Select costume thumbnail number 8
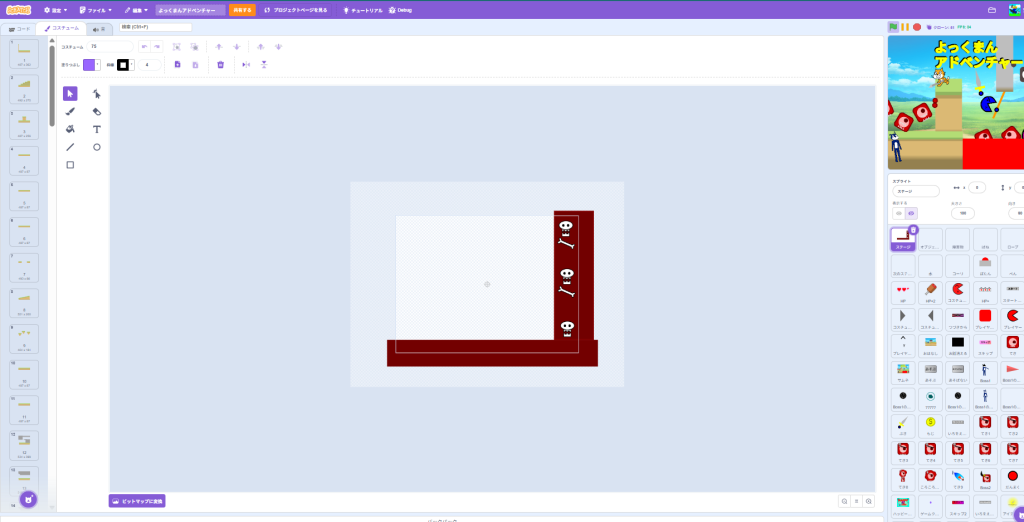Screen dimensions: 1024x522 24,302
